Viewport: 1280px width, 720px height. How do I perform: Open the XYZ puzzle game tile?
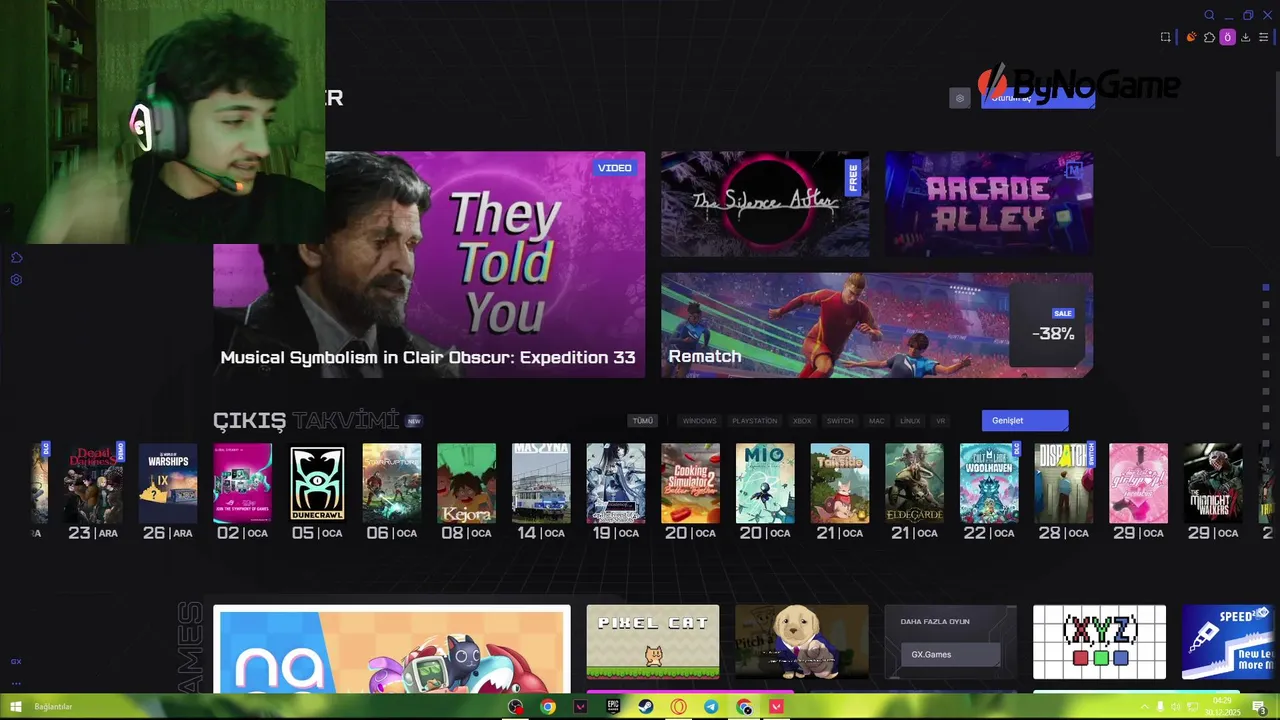click(x=1099, y=642)
